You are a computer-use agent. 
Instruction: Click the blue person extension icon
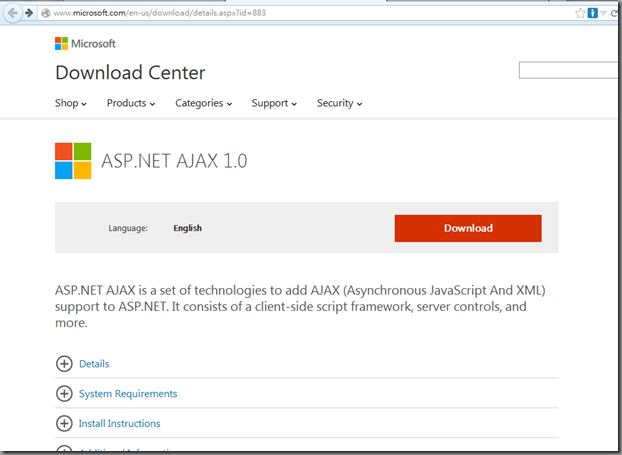click(x=593, y=13)
